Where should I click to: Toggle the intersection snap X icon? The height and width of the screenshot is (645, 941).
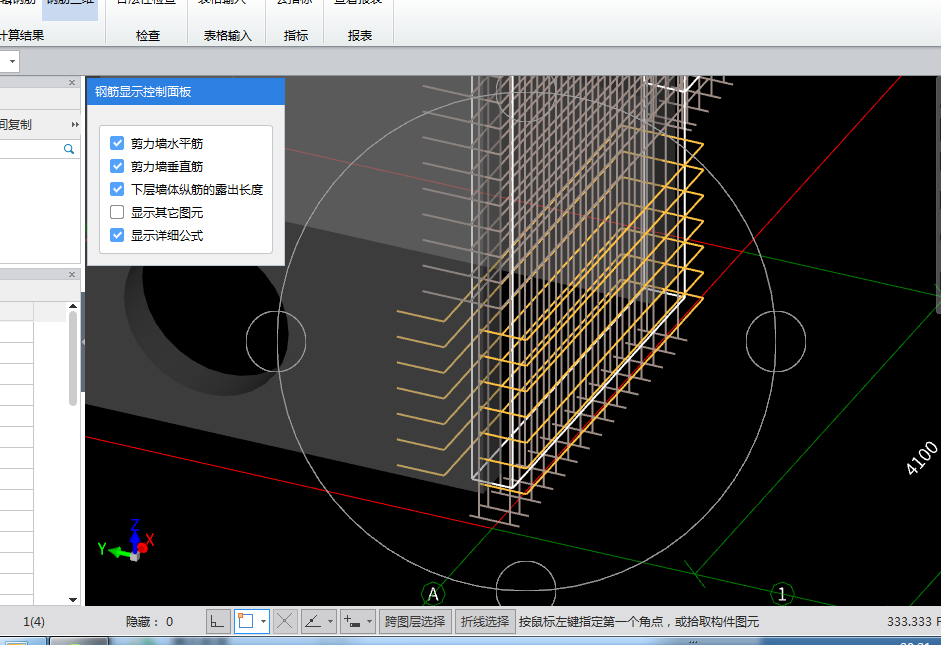click(x=285, y=622)
